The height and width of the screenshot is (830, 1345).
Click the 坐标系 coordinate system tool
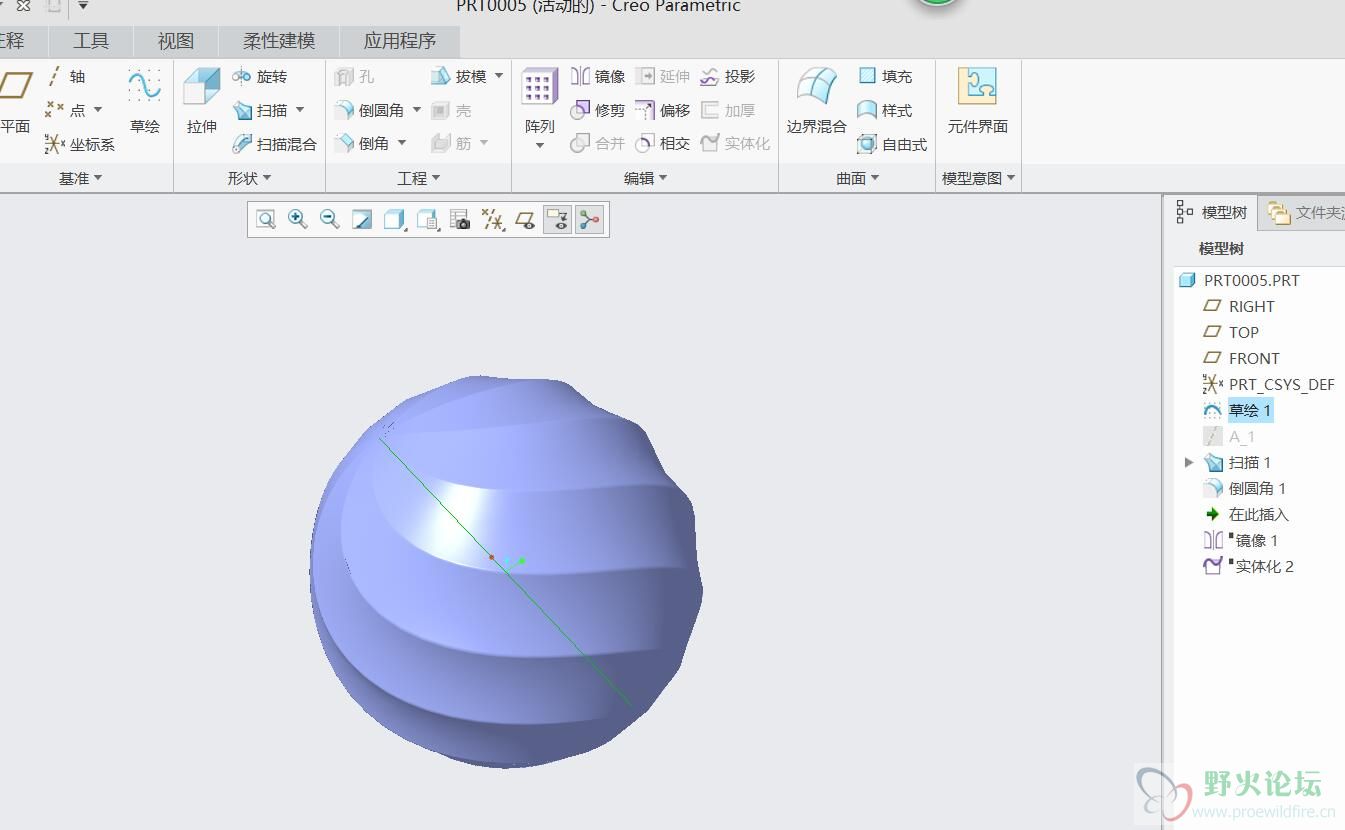80,144
